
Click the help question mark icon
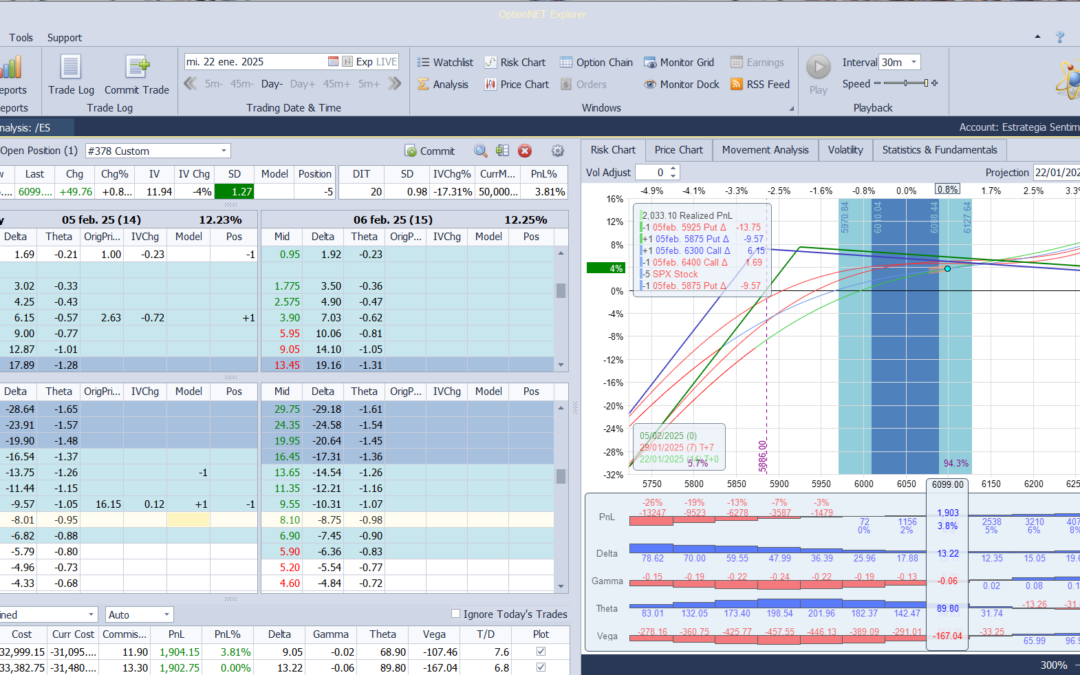coord(1060,37)
